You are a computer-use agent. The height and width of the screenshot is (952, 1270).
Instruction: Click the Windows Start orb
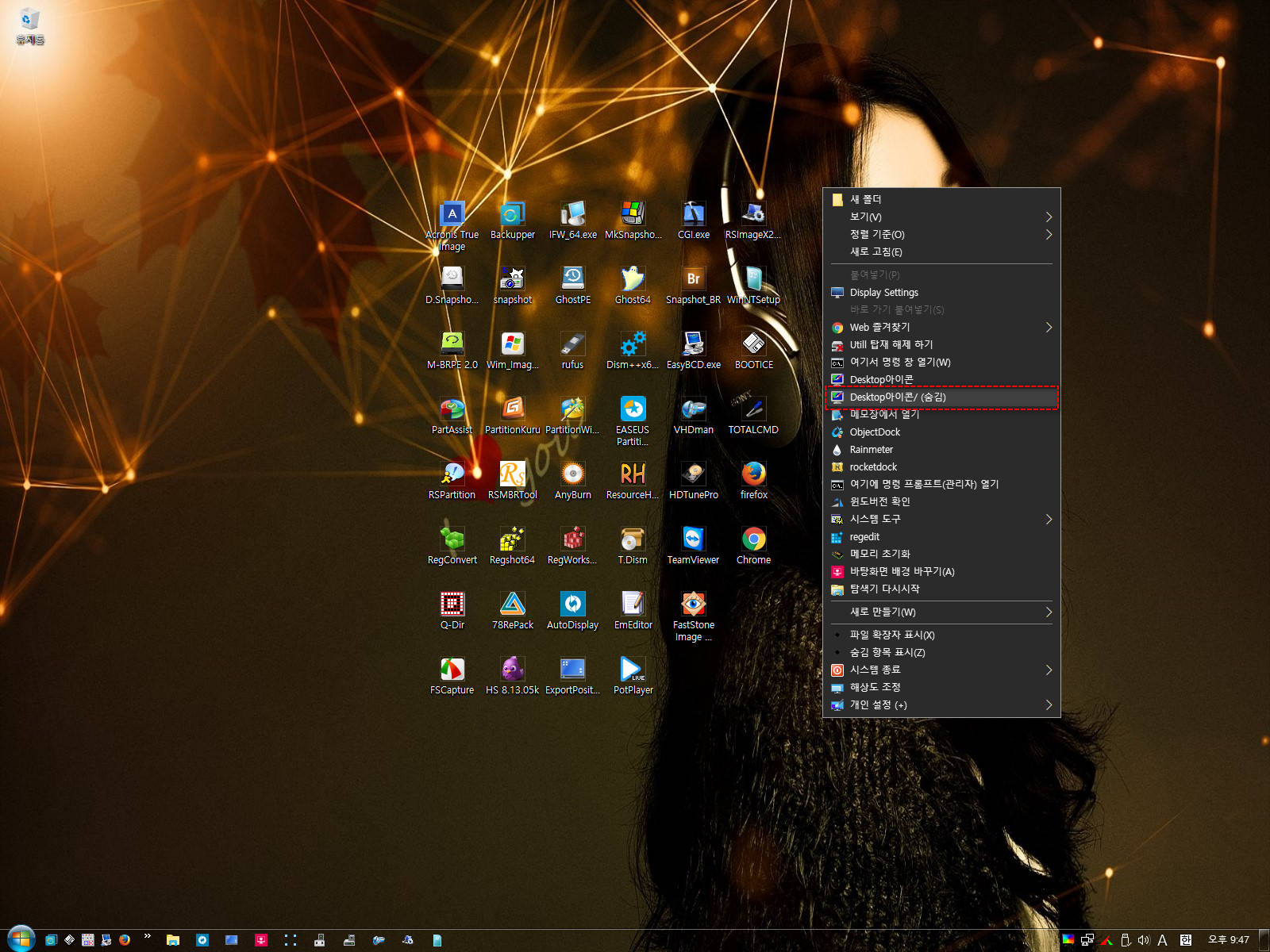click(21, 939)
